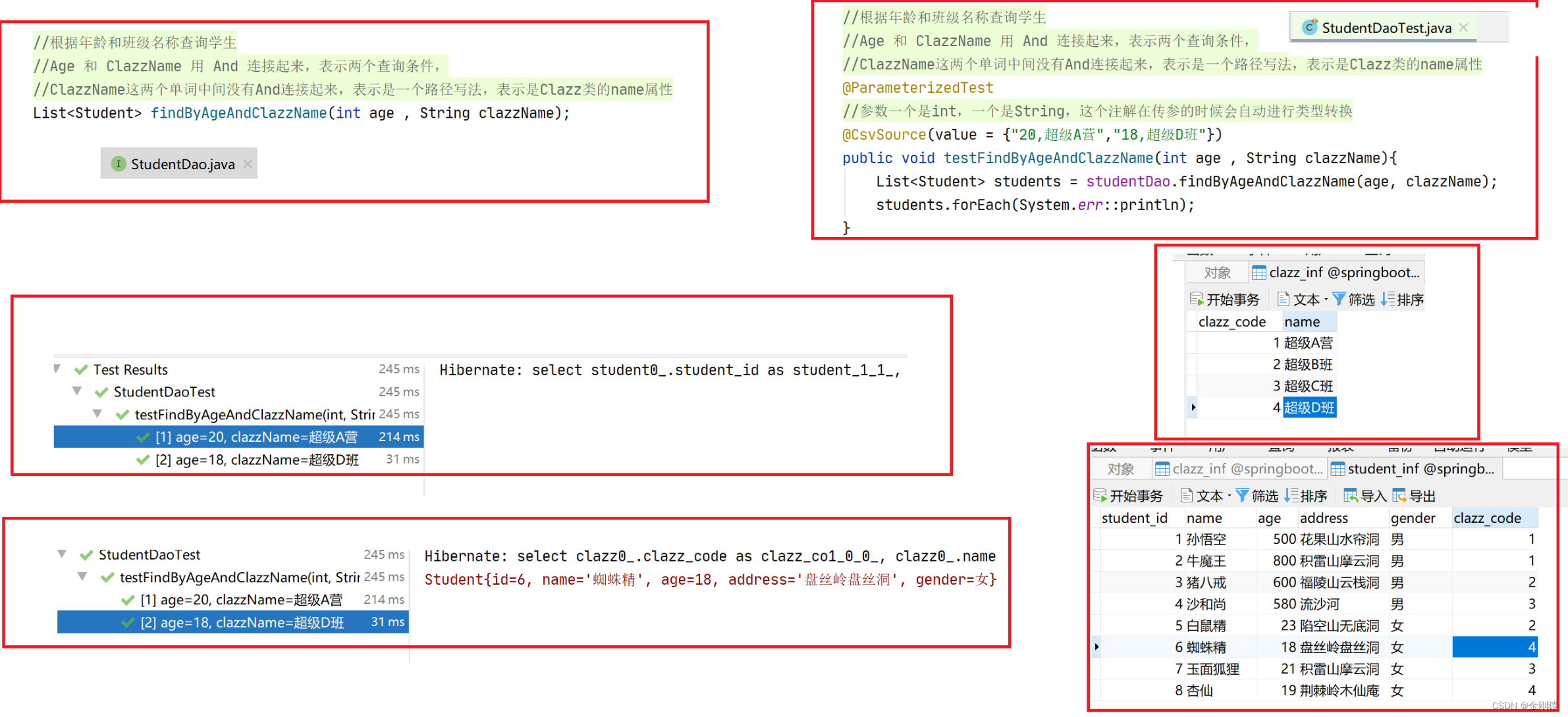Viewport: 1568px width, 717px height.
Task: Select testFindByAgeAndClazzName row in lower test panel
Action: (232, 577)
